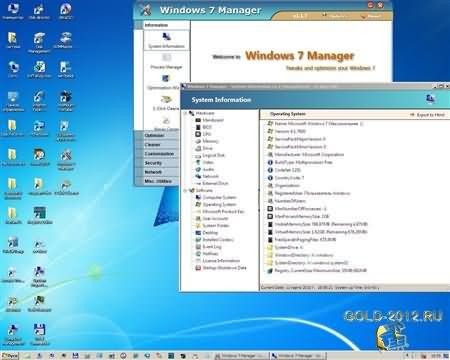Select the Information section header
The width and height of the screenshot is (450, 360).
tap(156, 25)
